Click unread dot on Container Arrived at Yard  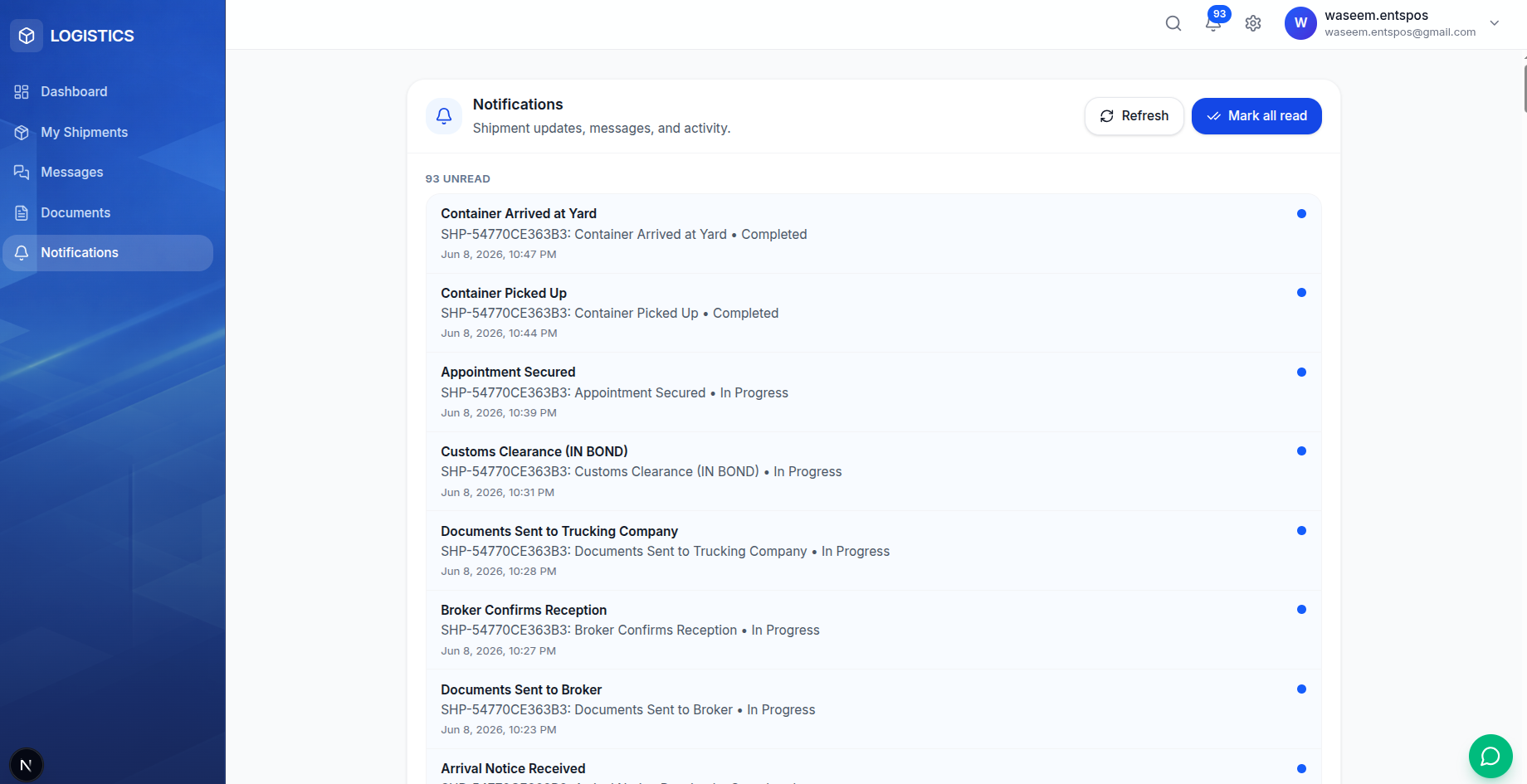(1301, 213)
